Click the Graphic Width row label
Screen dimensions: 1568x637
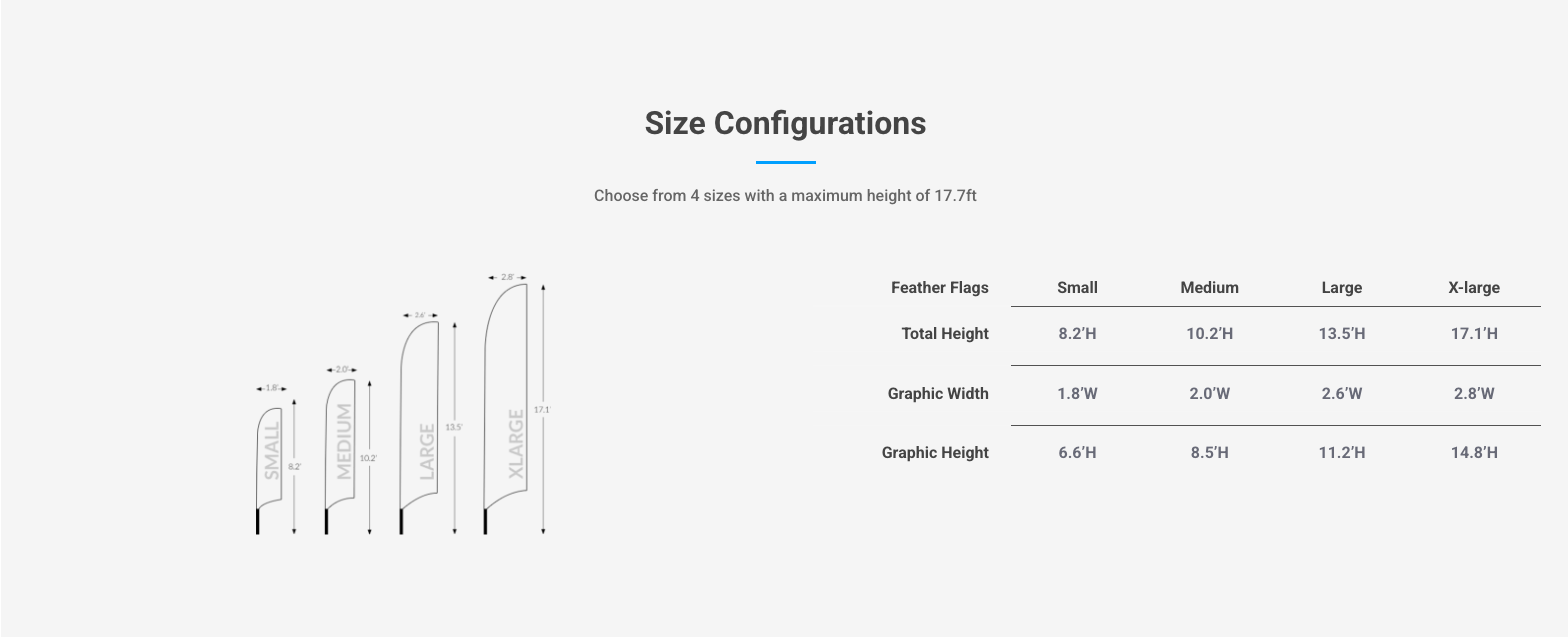click(938, 394)
